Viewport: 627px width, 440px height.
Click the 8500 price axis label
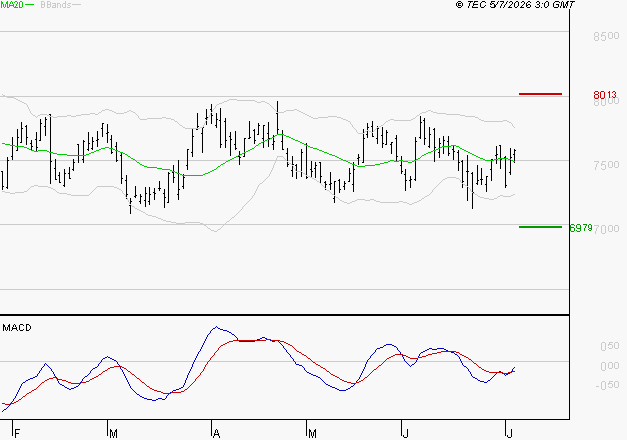tap(606, 36)
